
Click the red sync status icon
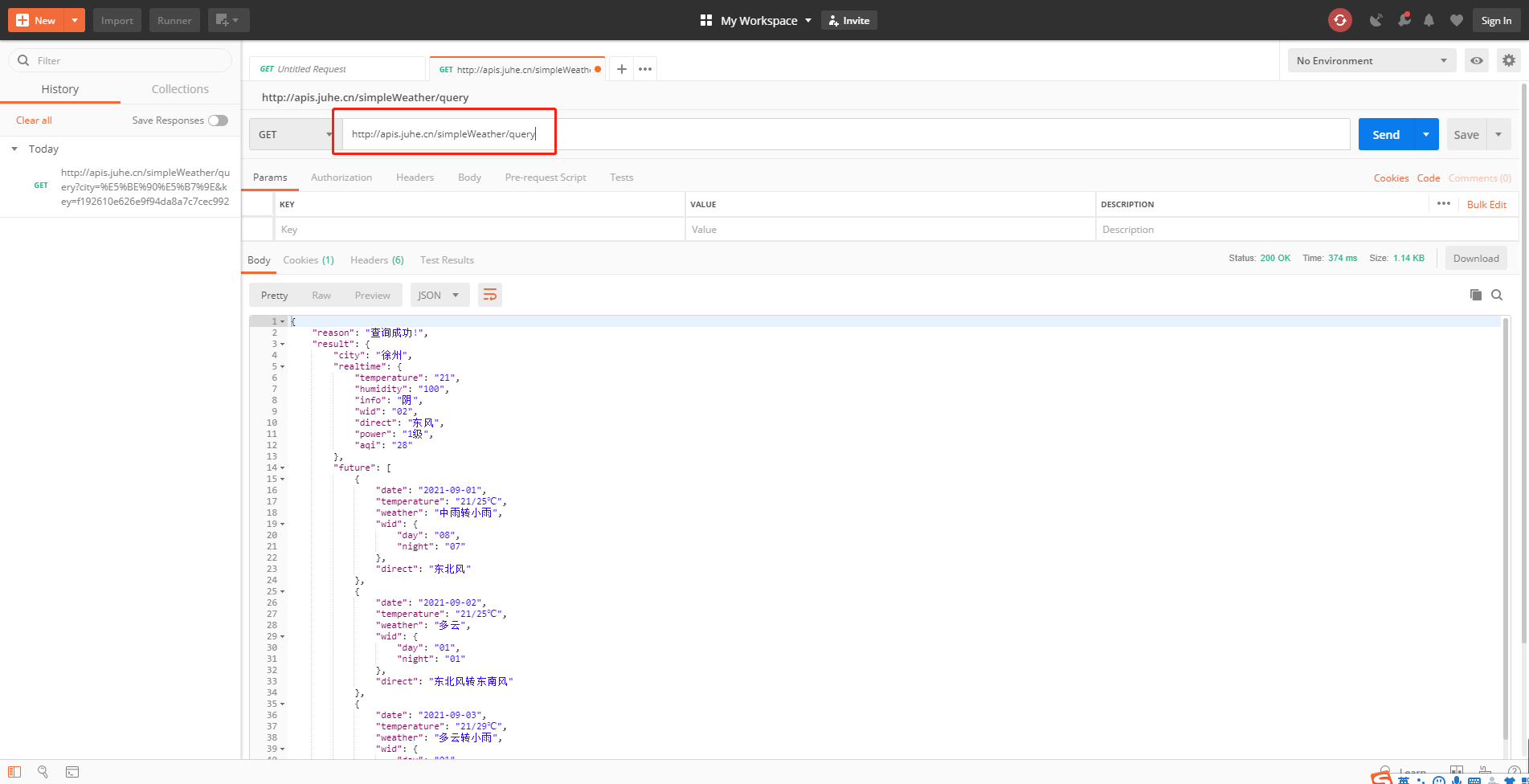click(x=1339, y=20)
